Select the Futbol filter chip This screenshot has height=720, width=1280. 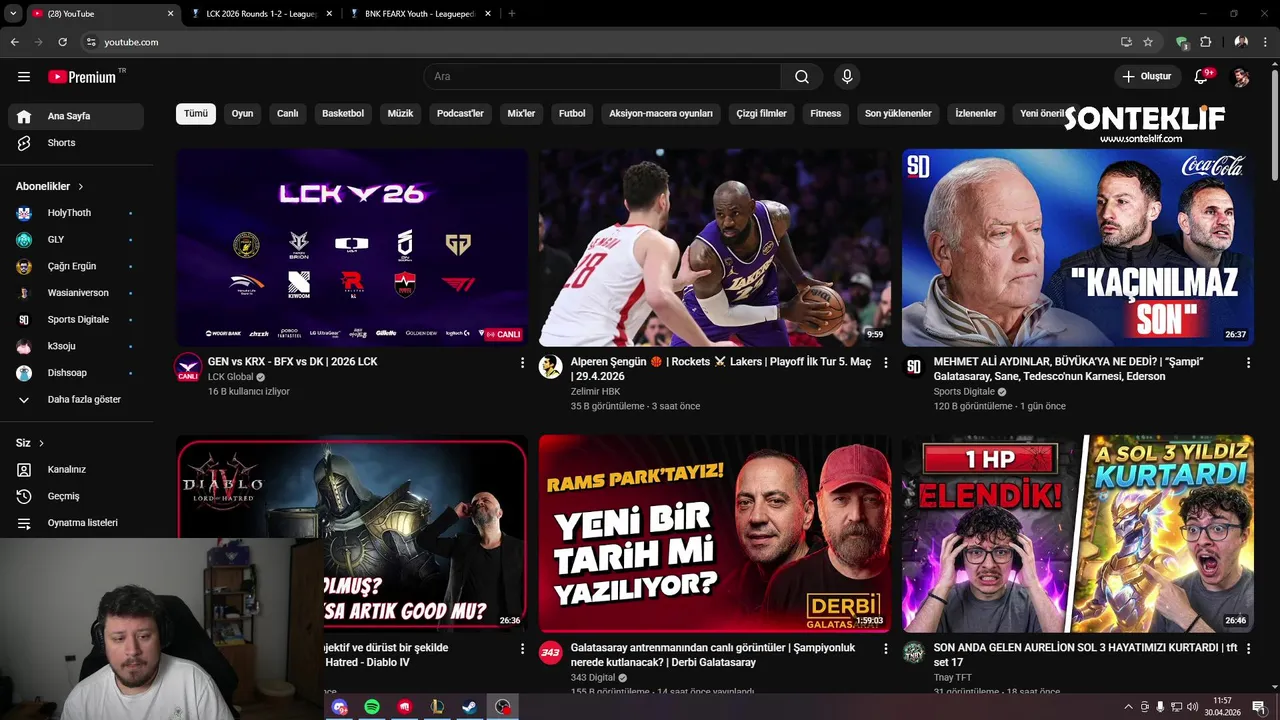pyautogui.click(x=572, y=113)
